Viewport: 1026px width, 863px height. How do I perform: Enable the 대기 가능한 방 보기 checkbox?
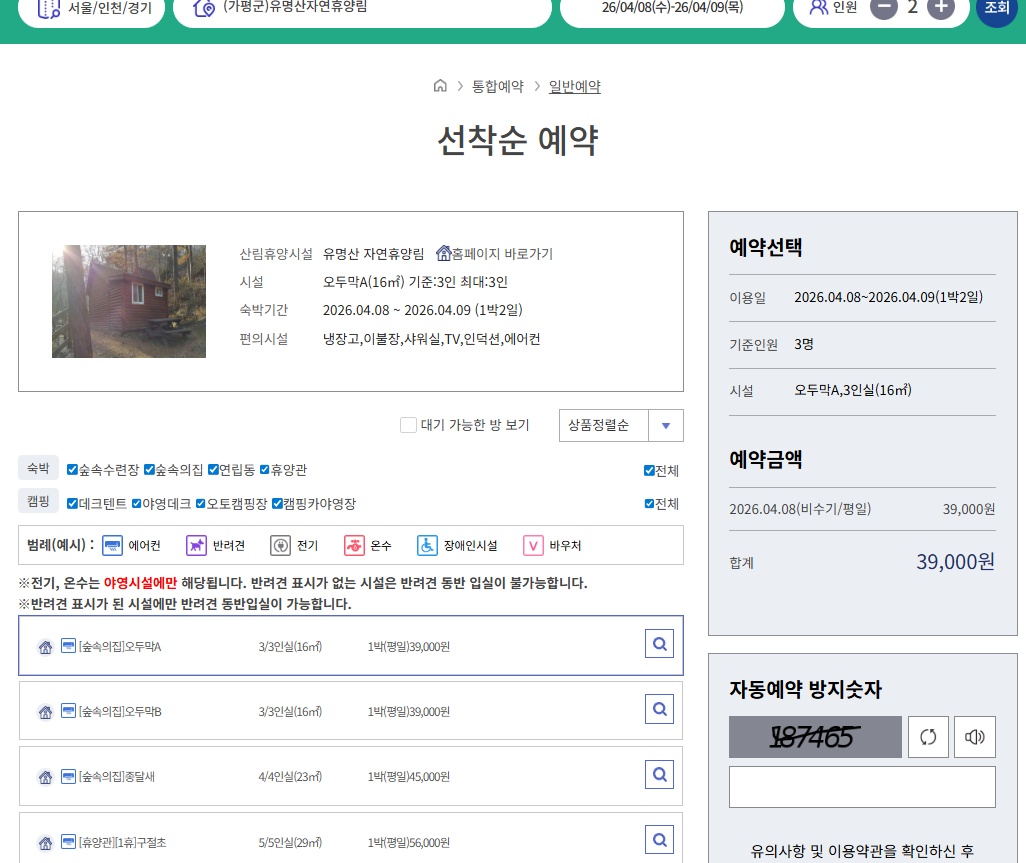[x=408, y=424]
